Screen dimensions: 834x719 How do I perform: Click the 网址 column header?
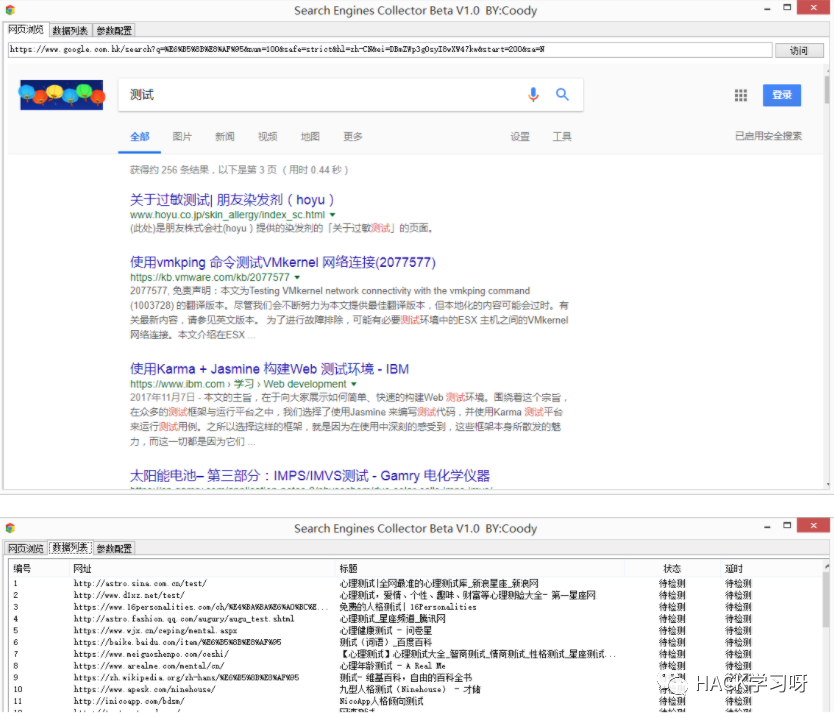82,569
